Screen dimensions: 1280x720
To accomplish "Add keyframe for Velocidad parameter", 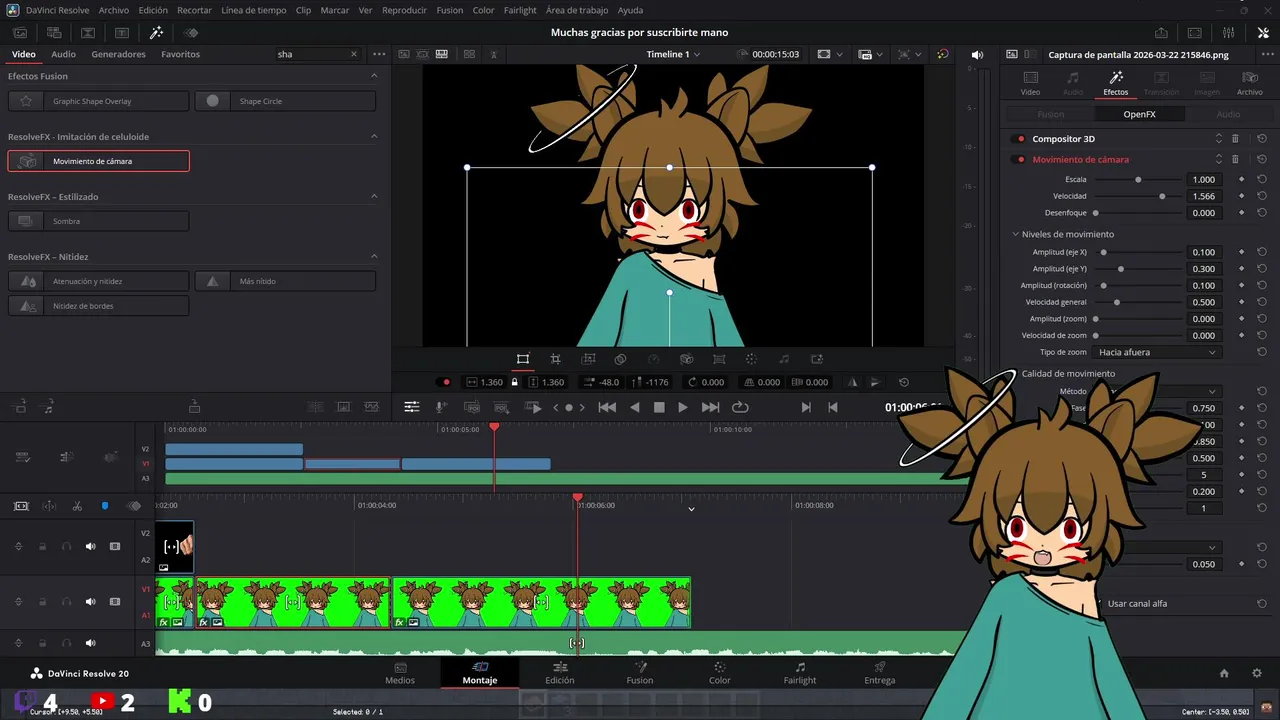I will tap(1241, 196).
